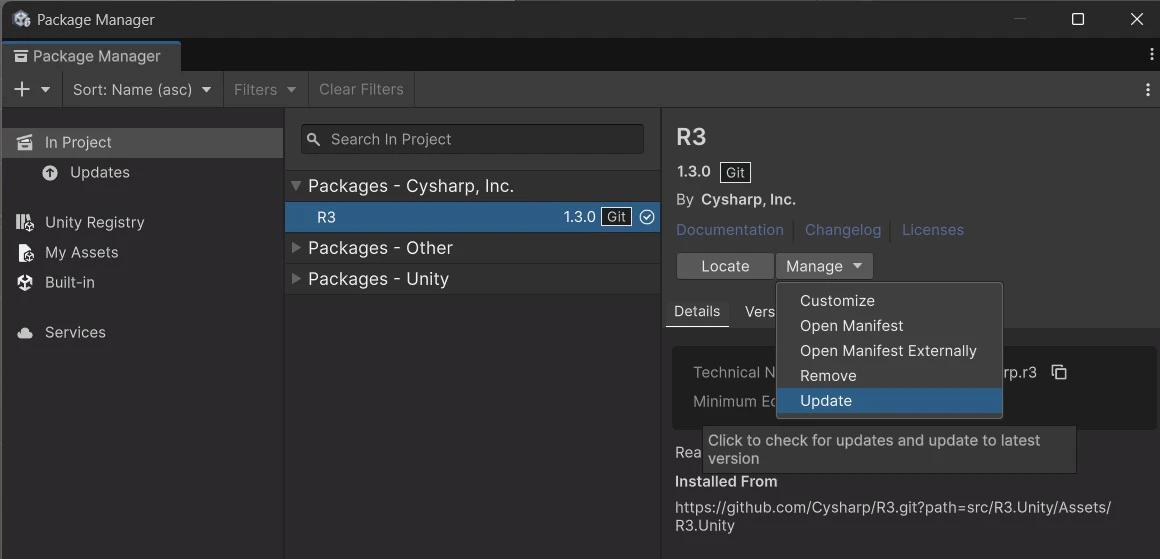1160x559 pixels.
Task: Click the Built-in Unity cube icon
Action: coord(25,282)
